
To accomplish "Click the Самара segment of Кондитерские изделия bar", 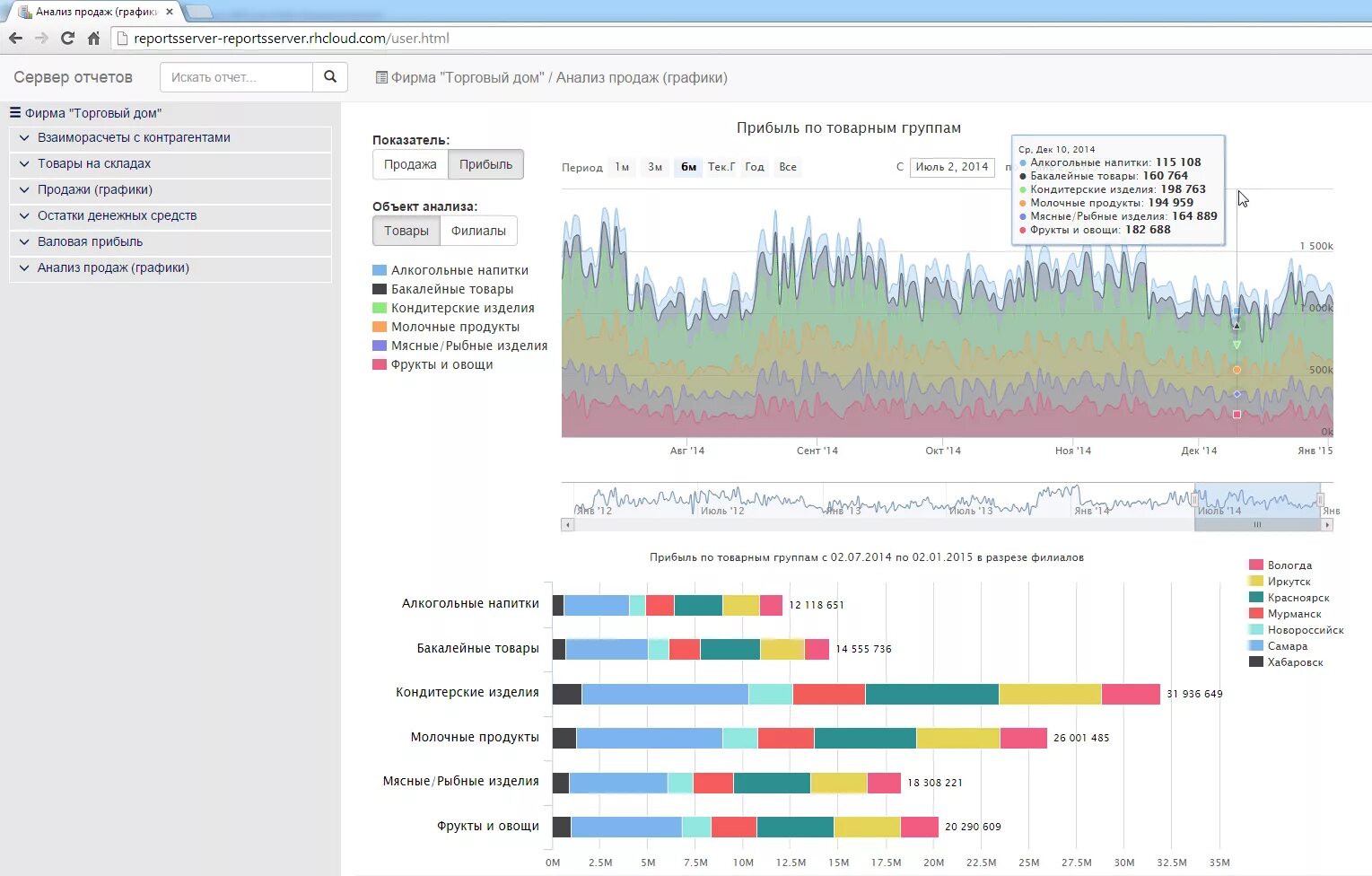I will (x=665, y=694).
